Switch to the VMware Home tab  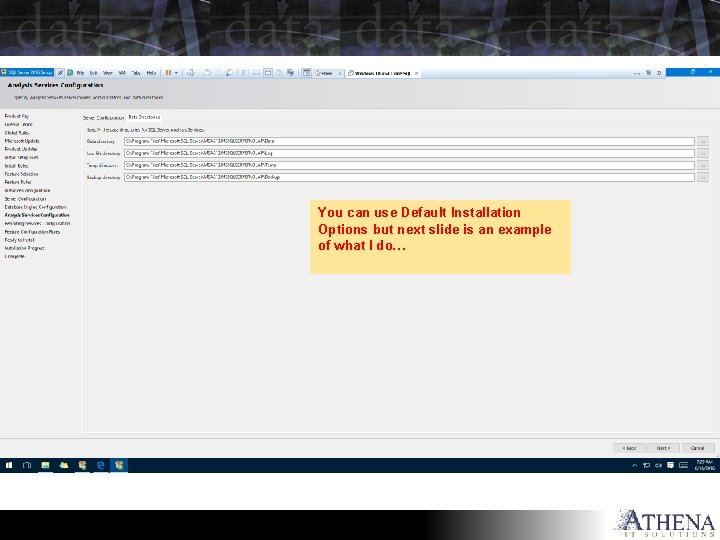tap(325, 73)
